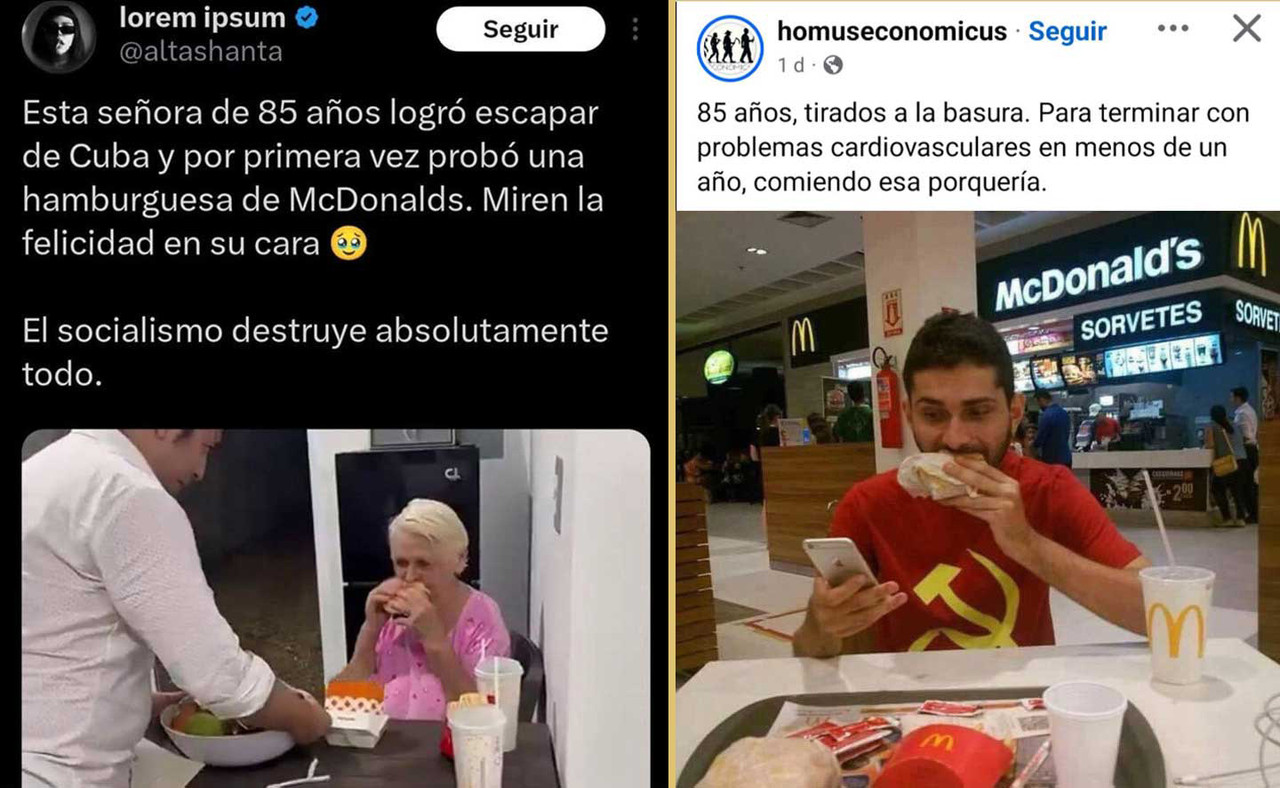Click the @altashanta handle
Viewport: 1280px width, 788px height.
200,52
